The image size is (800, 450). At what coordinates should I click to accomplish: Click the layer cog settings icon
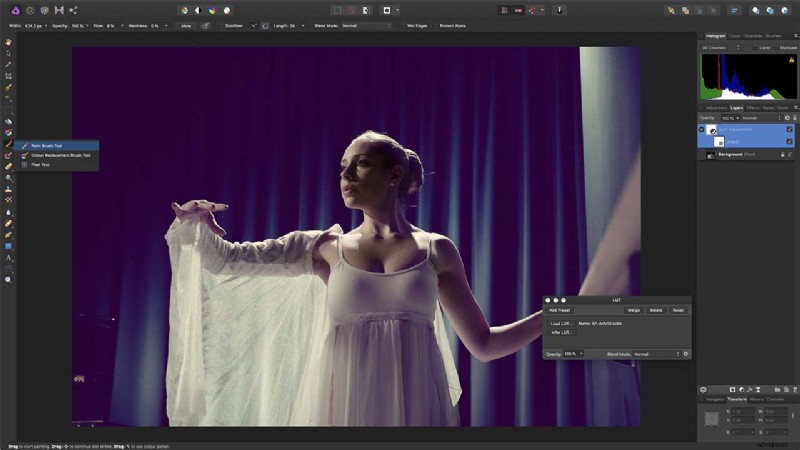[787, 118]
